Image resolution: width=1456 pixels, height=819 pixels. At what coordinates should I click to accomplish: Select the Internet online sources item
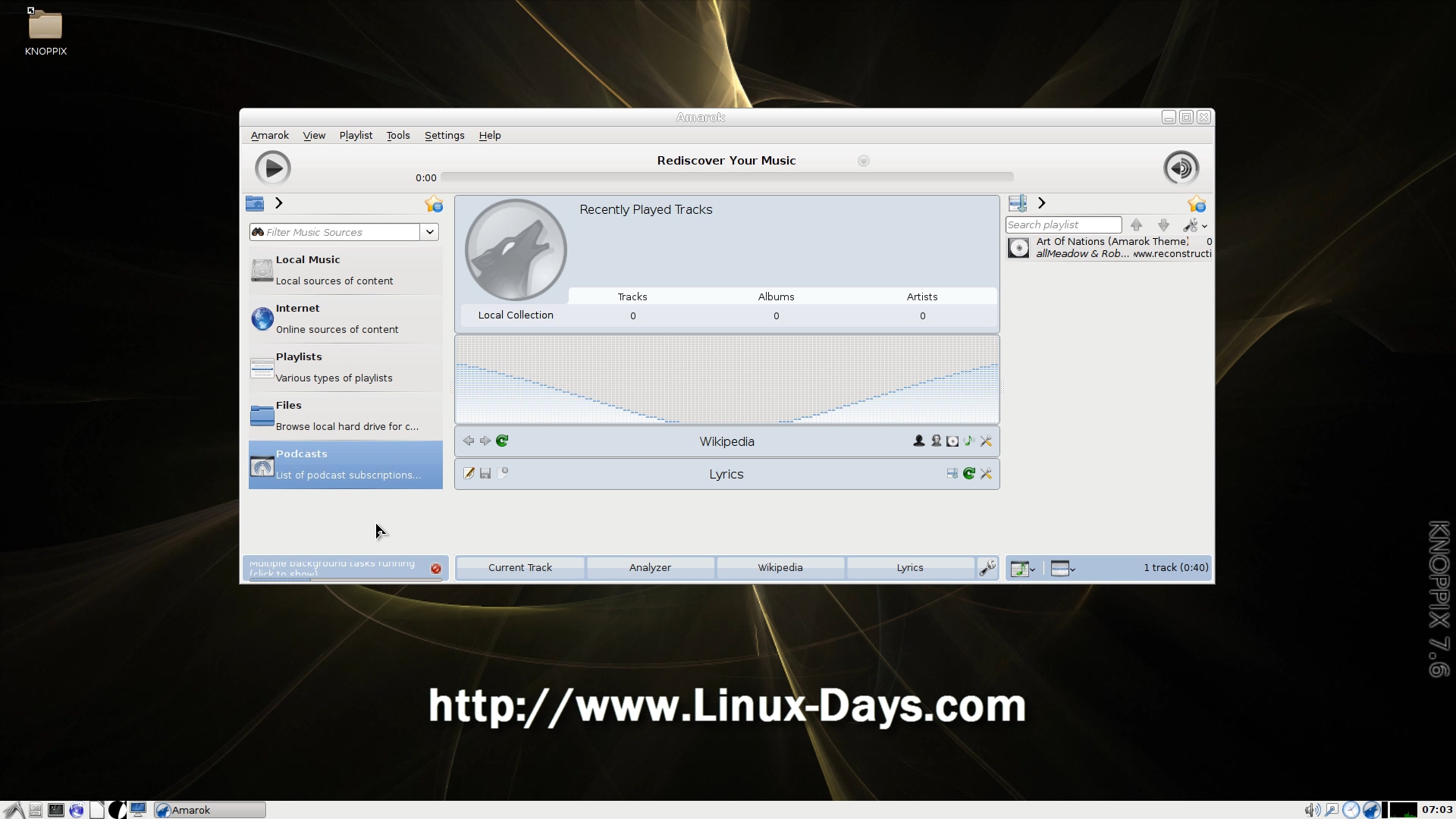346,318
